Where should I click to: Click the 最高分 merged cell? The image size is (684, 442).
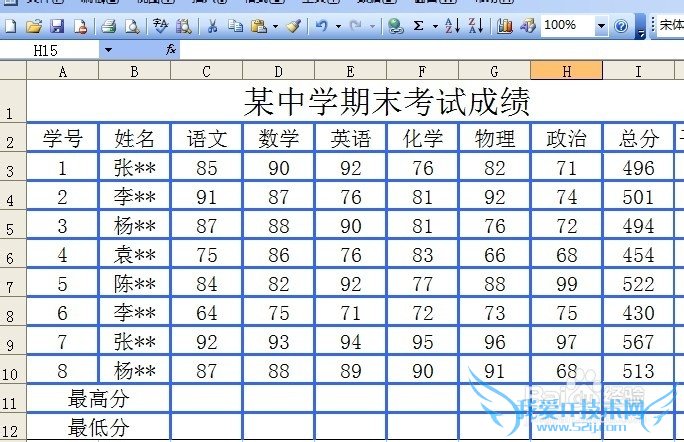(98, 398)
